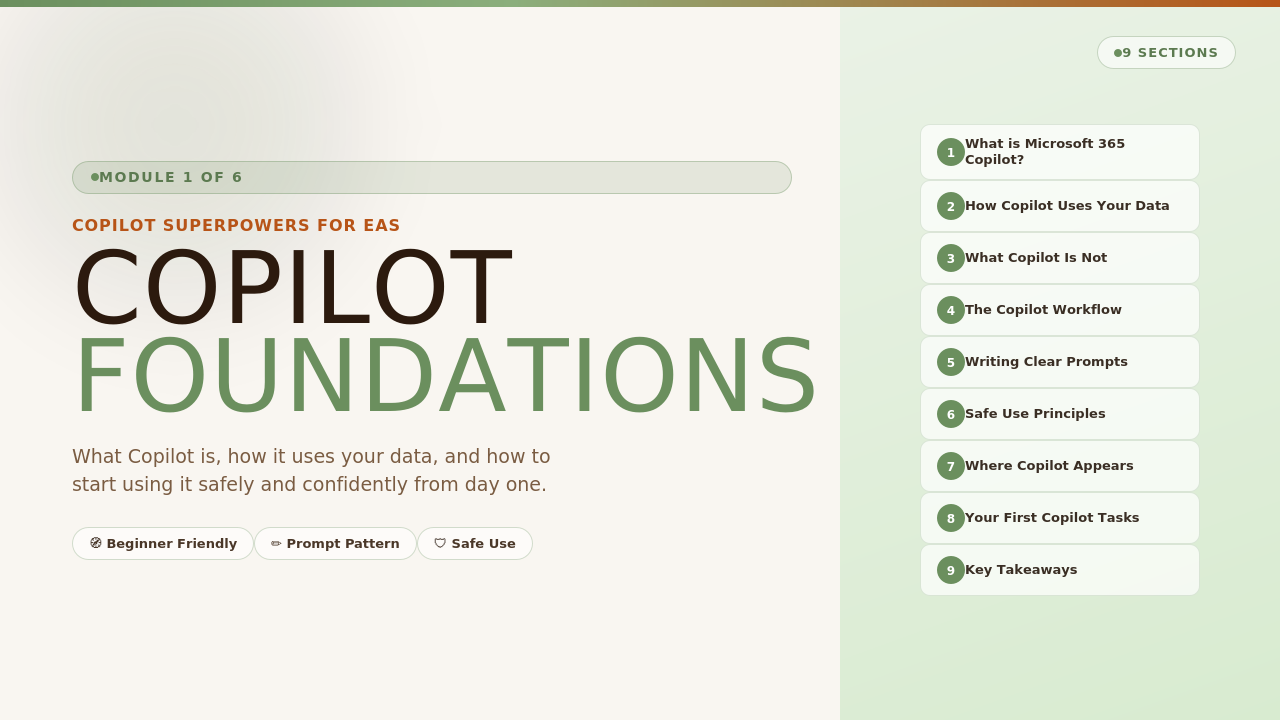This screenshot has height=720, width=1280.
Task: Click the target icon beside Beginner Friendly
Action: [96, 543]
